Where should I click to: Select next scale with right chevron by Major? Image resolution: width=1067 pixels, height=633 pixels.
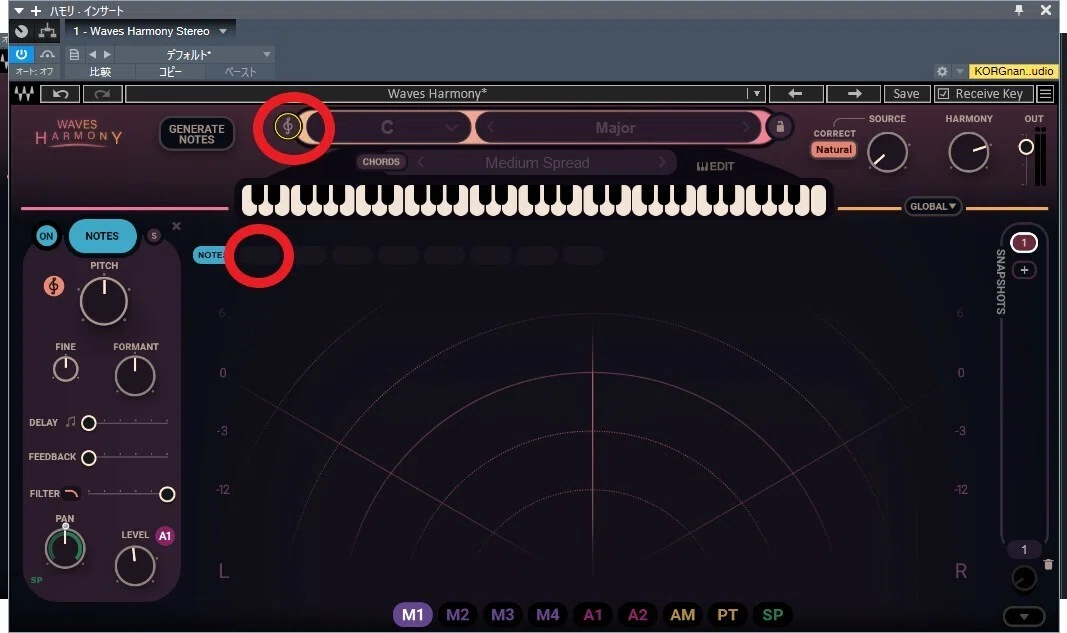[746, 127]
